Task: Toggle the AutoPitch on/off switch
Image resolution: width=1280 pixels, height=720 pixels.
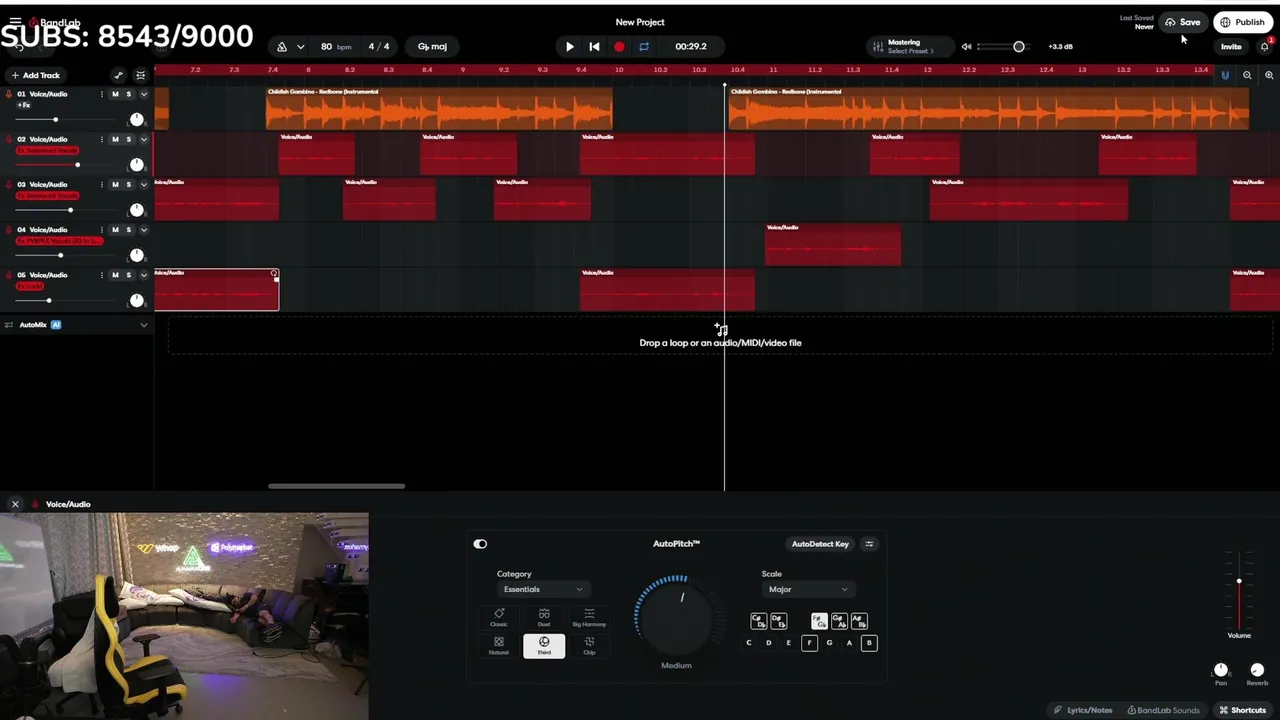Action: [x=480, y=544]
